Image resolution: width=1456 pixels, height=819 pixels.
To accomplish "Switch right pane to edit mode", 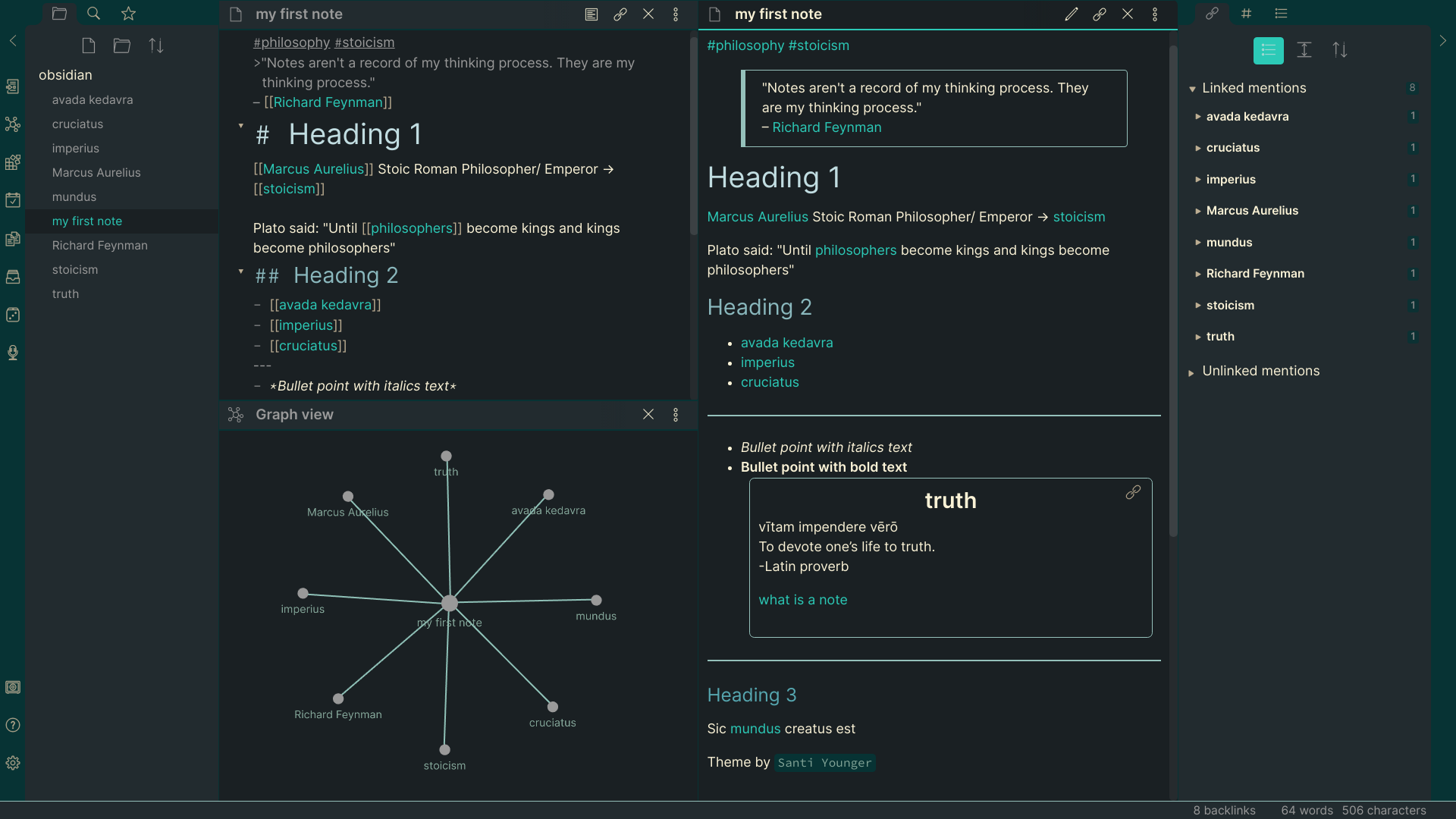I will tap(1071, 14).
